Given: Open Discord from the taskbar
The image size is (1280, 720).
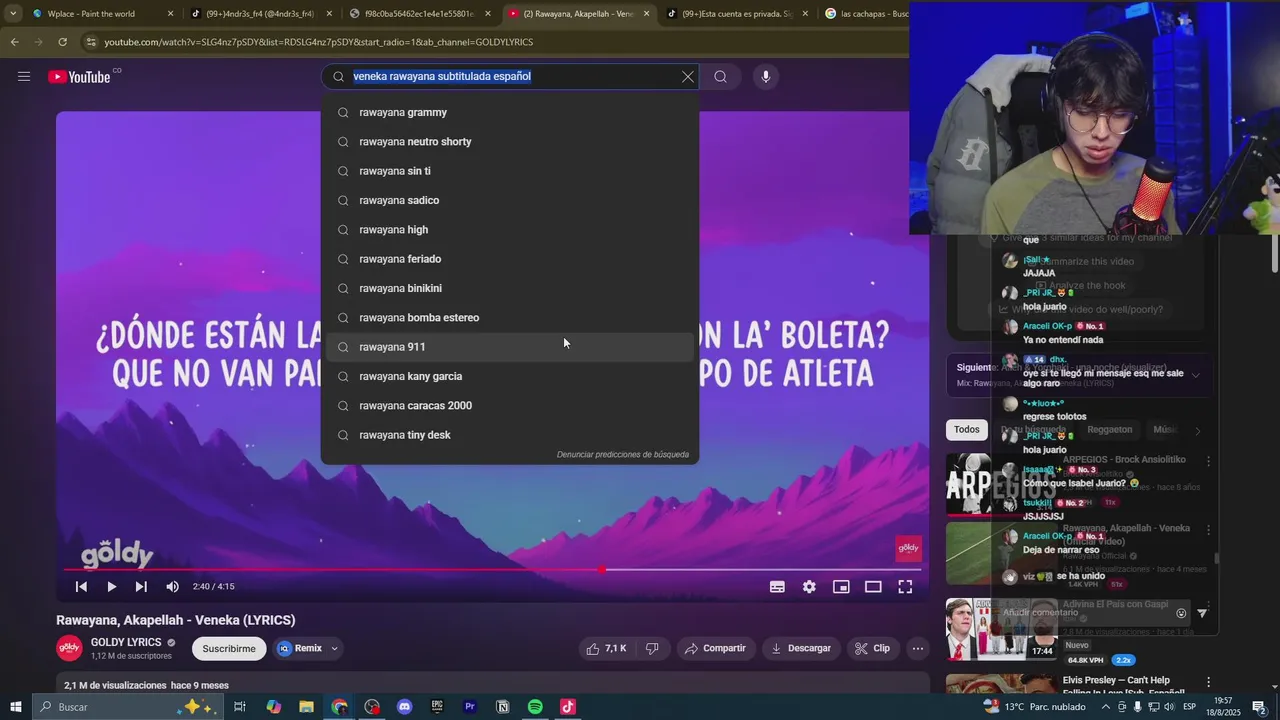Looking at the screenshot, I should pos(404,707).
